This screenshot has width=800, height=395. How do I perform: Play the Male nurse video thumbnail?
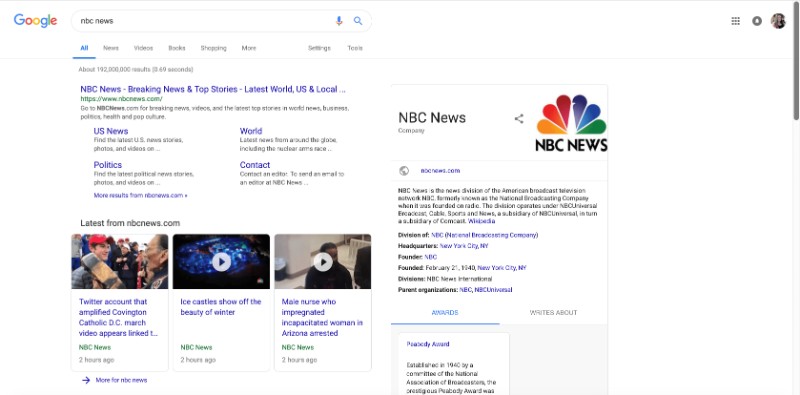[322, 261]
